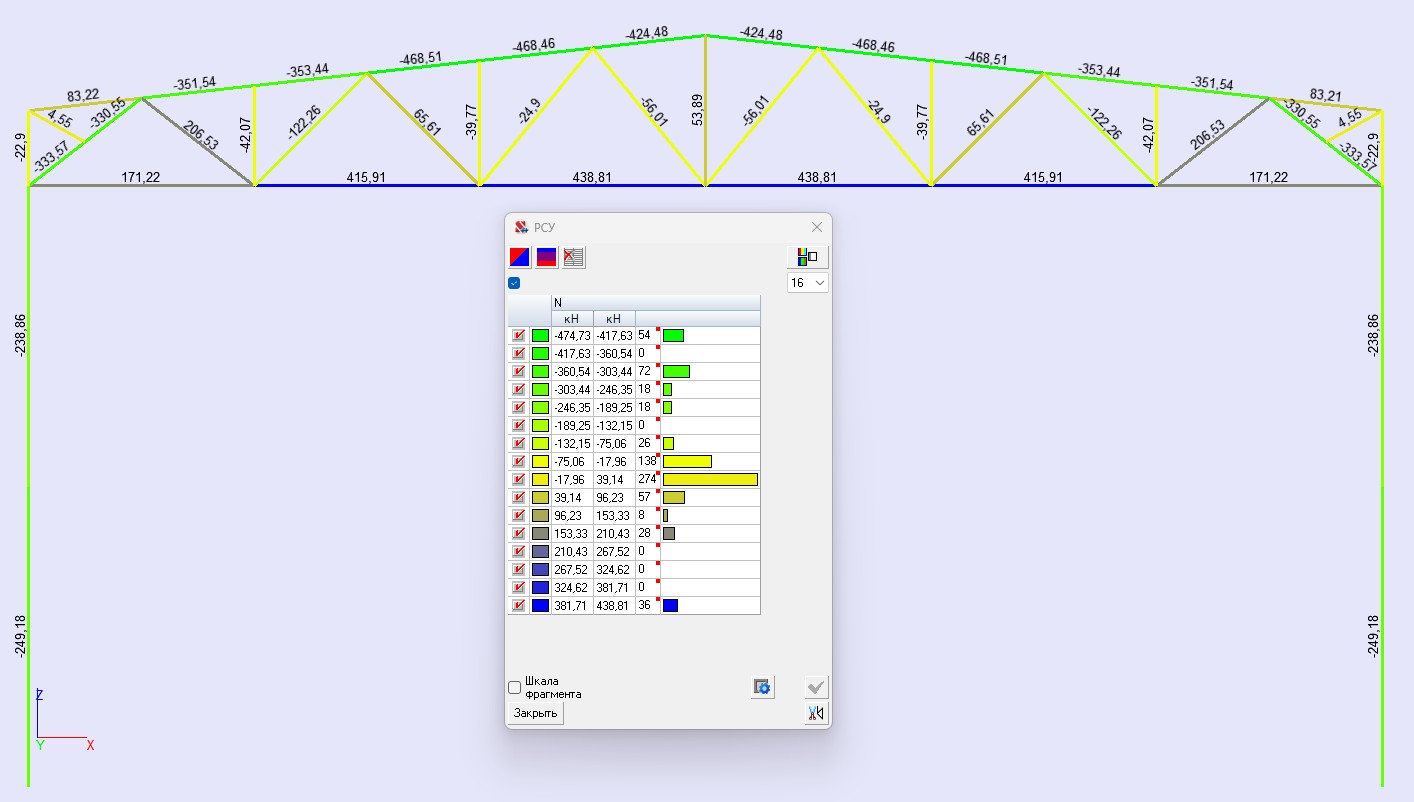
Task: Uncheck the -360,54 to -303,44 range row
Action: [519, 372]
